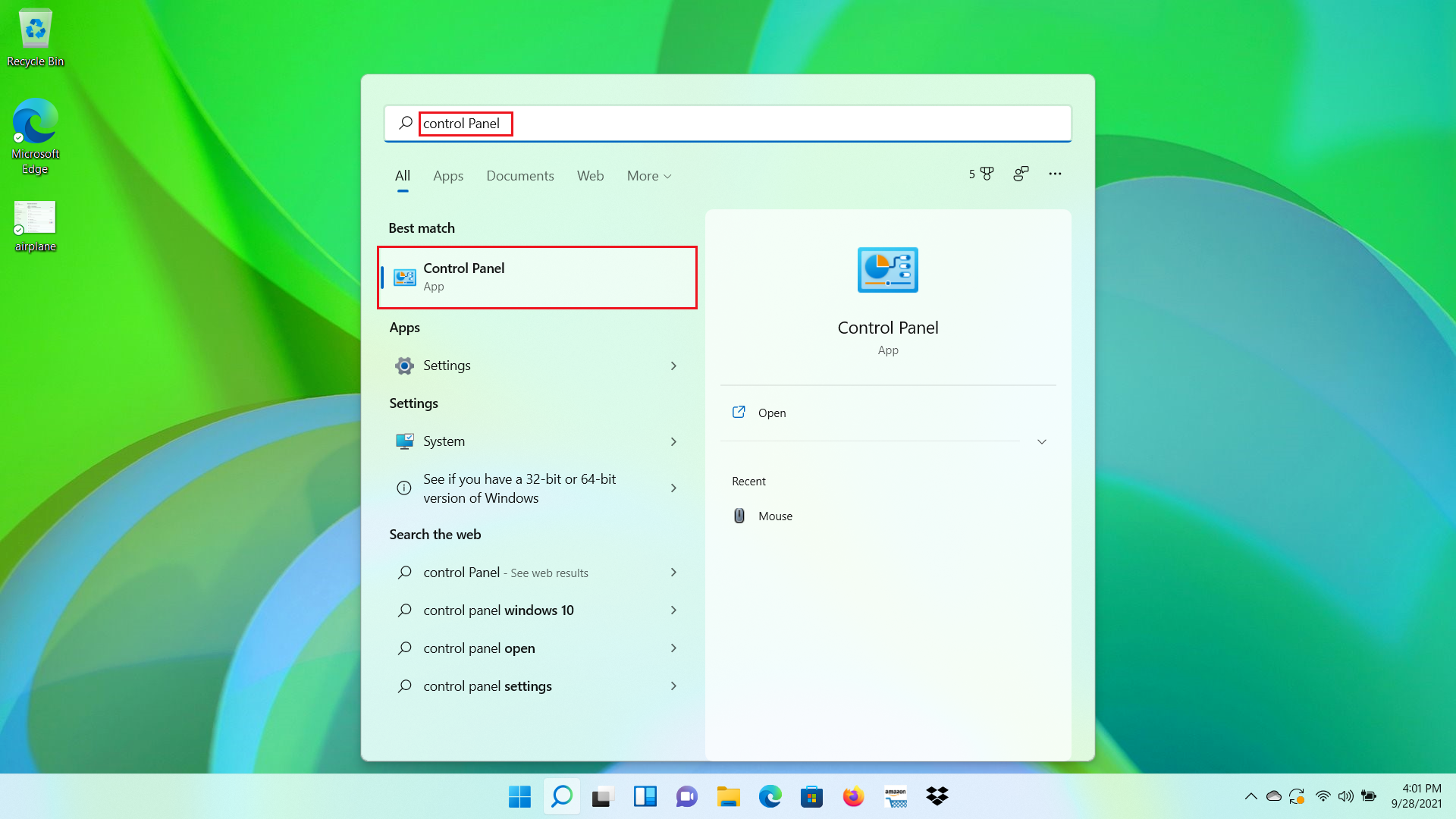
Task: Open the Recycle Bin desktop icon
Action: 35,38
